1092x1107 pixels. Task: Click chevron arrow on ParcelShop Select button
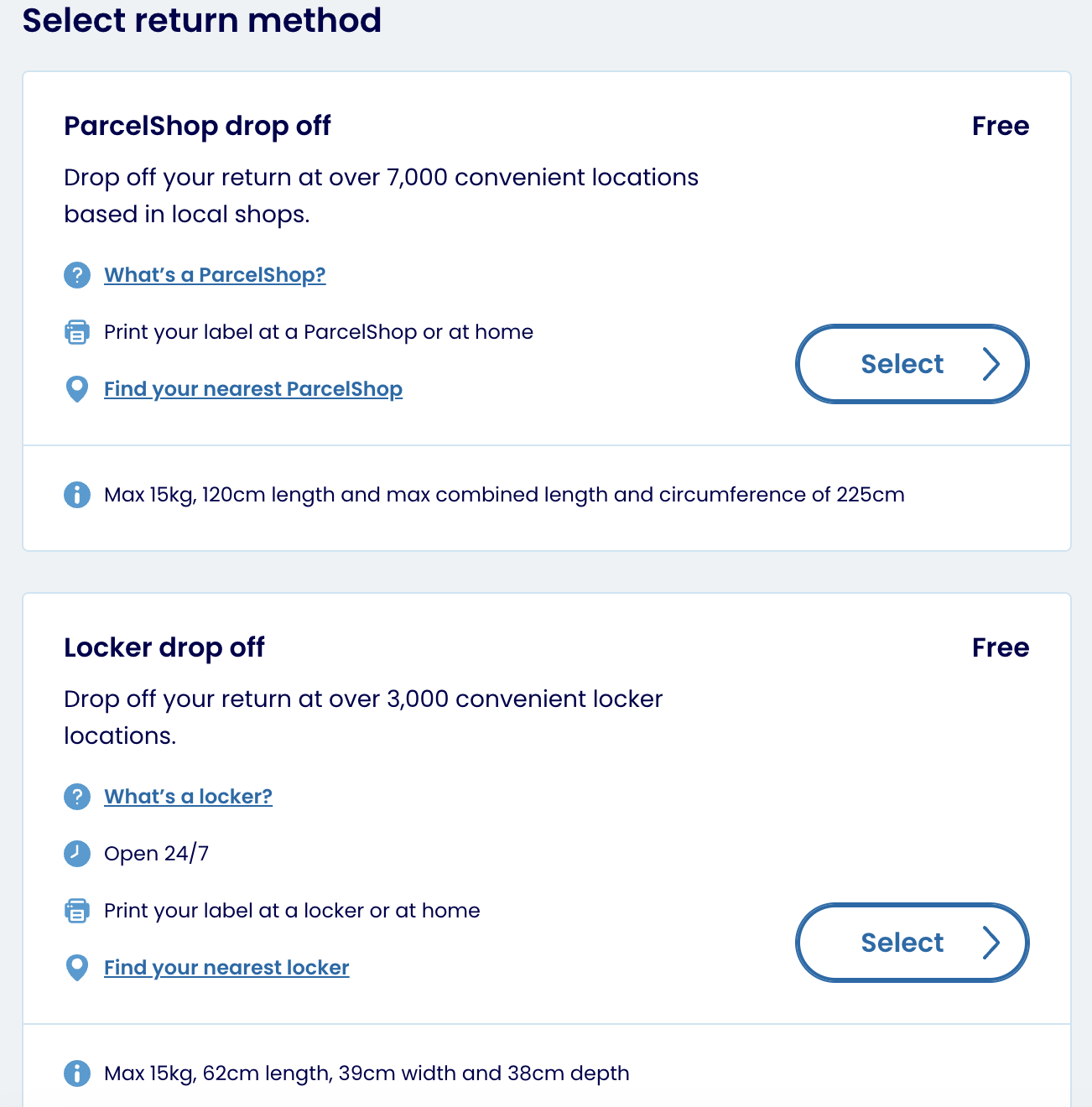click(x=991, y=364)
